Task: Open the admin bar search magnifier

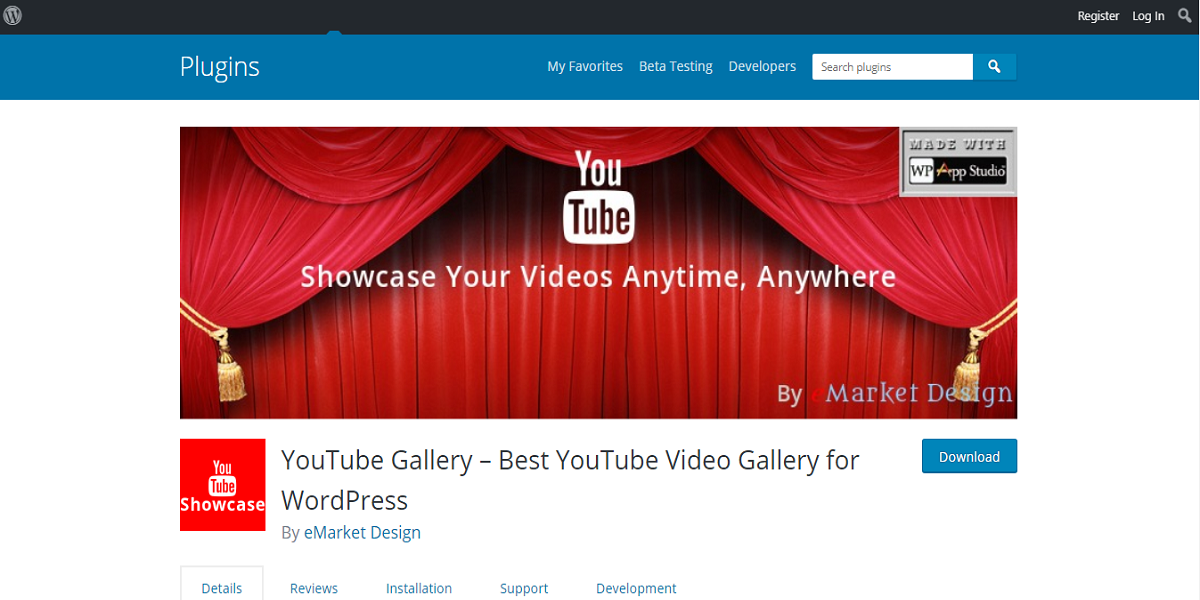Action: click(1185, 16)
